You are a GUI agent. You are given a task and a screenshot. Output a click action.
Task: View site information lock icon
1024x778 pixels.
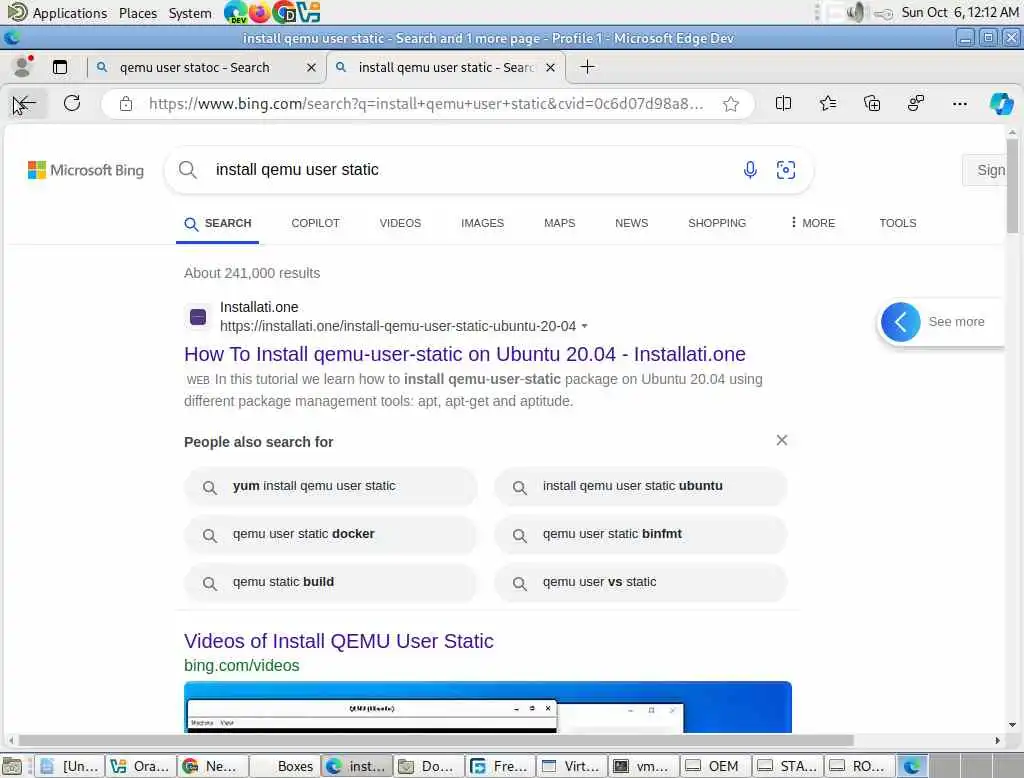[x=126, y=103]
